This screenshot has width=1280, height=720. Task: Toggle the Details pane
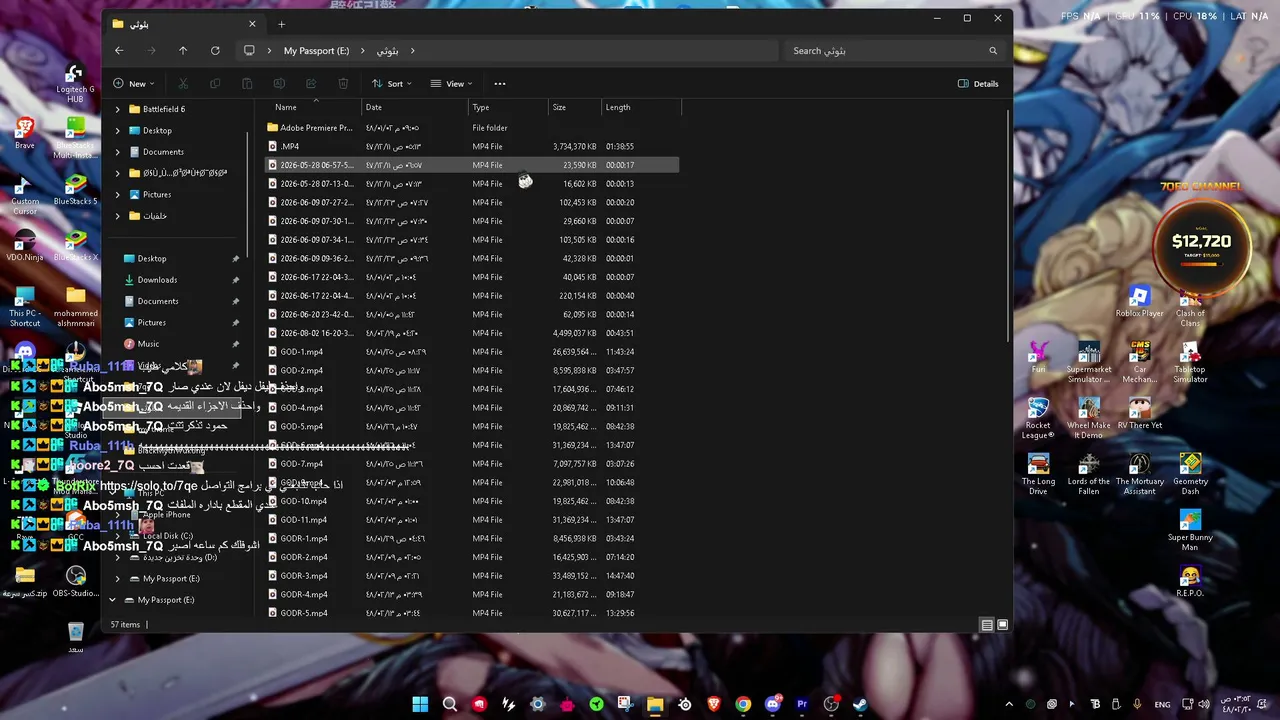click(978, 84)
